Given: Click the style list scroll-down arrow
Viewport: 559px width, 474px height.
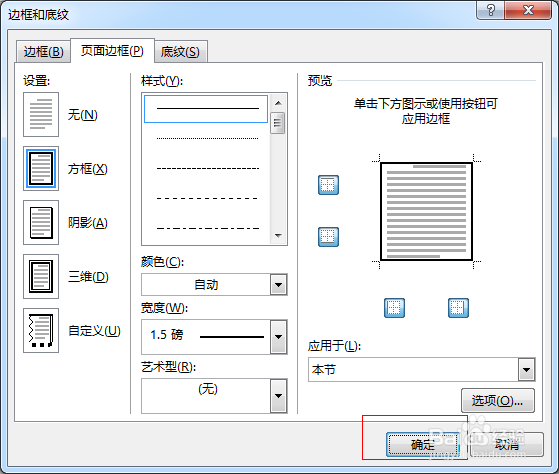Looking at the screenshot, I should pos(278,236).
